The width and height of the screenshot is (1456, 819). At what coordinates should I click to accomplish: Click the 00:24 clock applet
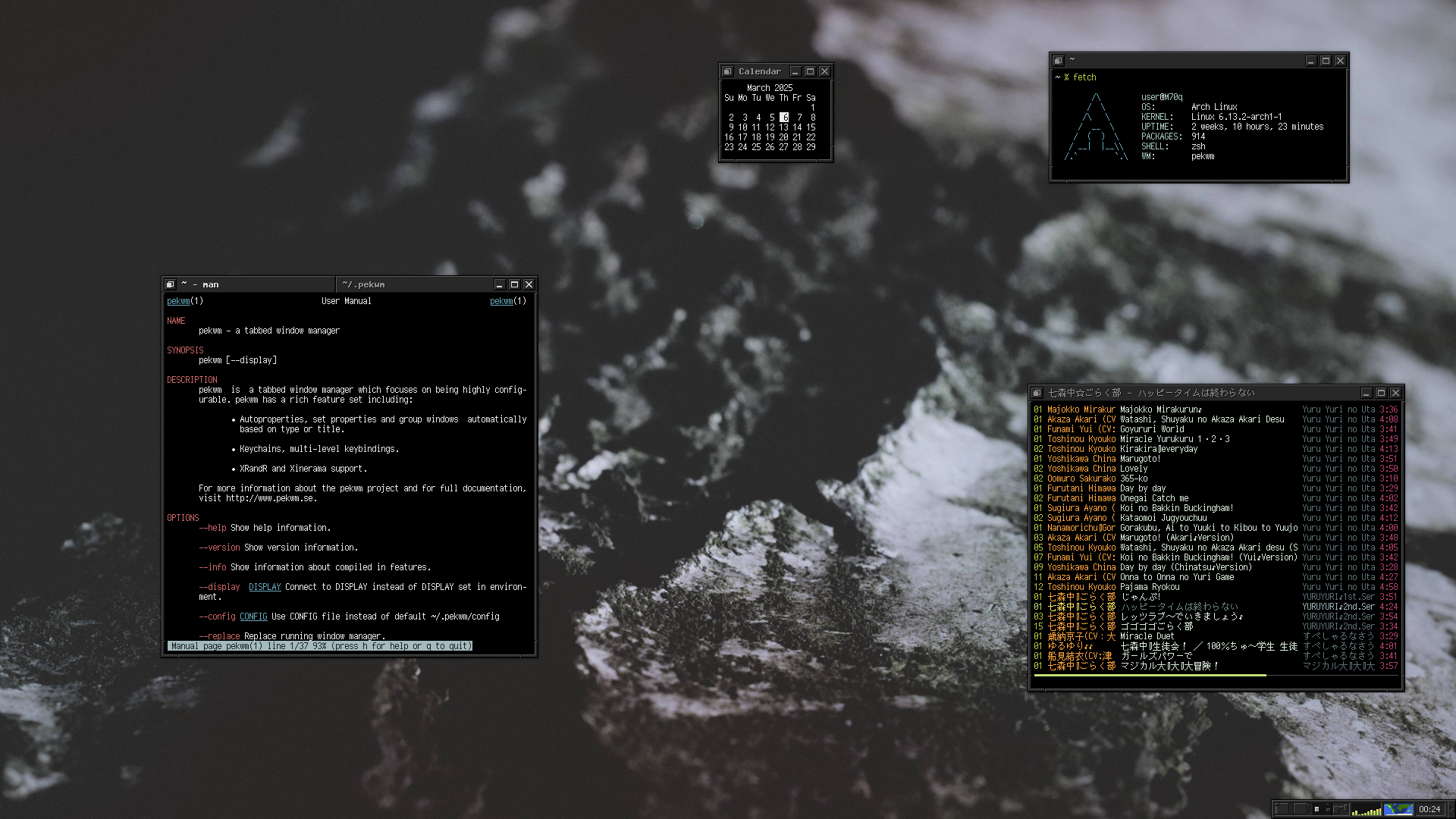coord(1430,809)
